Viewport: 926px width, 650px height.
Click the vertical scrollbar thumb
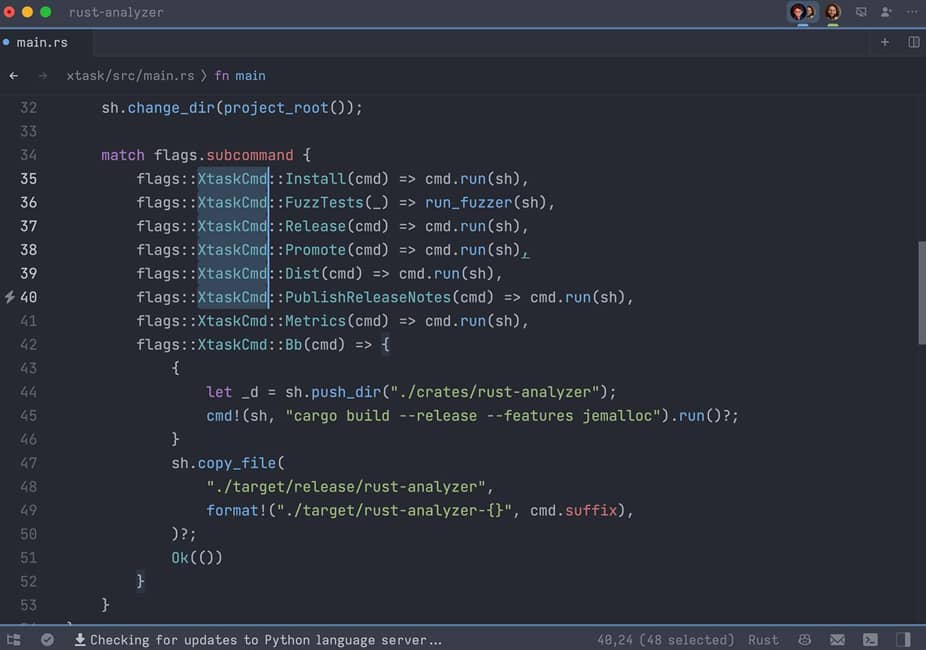coord(921,292)
